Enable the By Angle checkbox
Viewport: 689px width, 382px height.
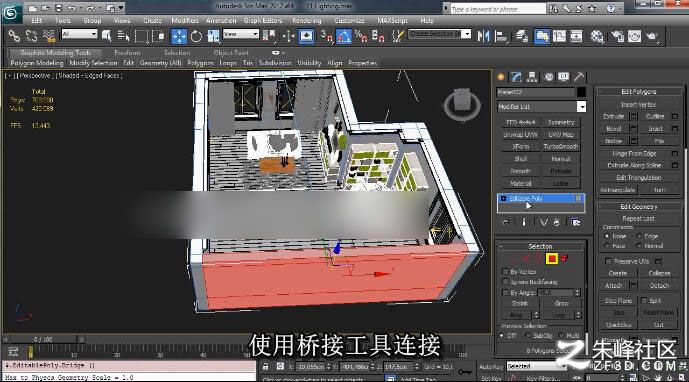pos(505,292)
